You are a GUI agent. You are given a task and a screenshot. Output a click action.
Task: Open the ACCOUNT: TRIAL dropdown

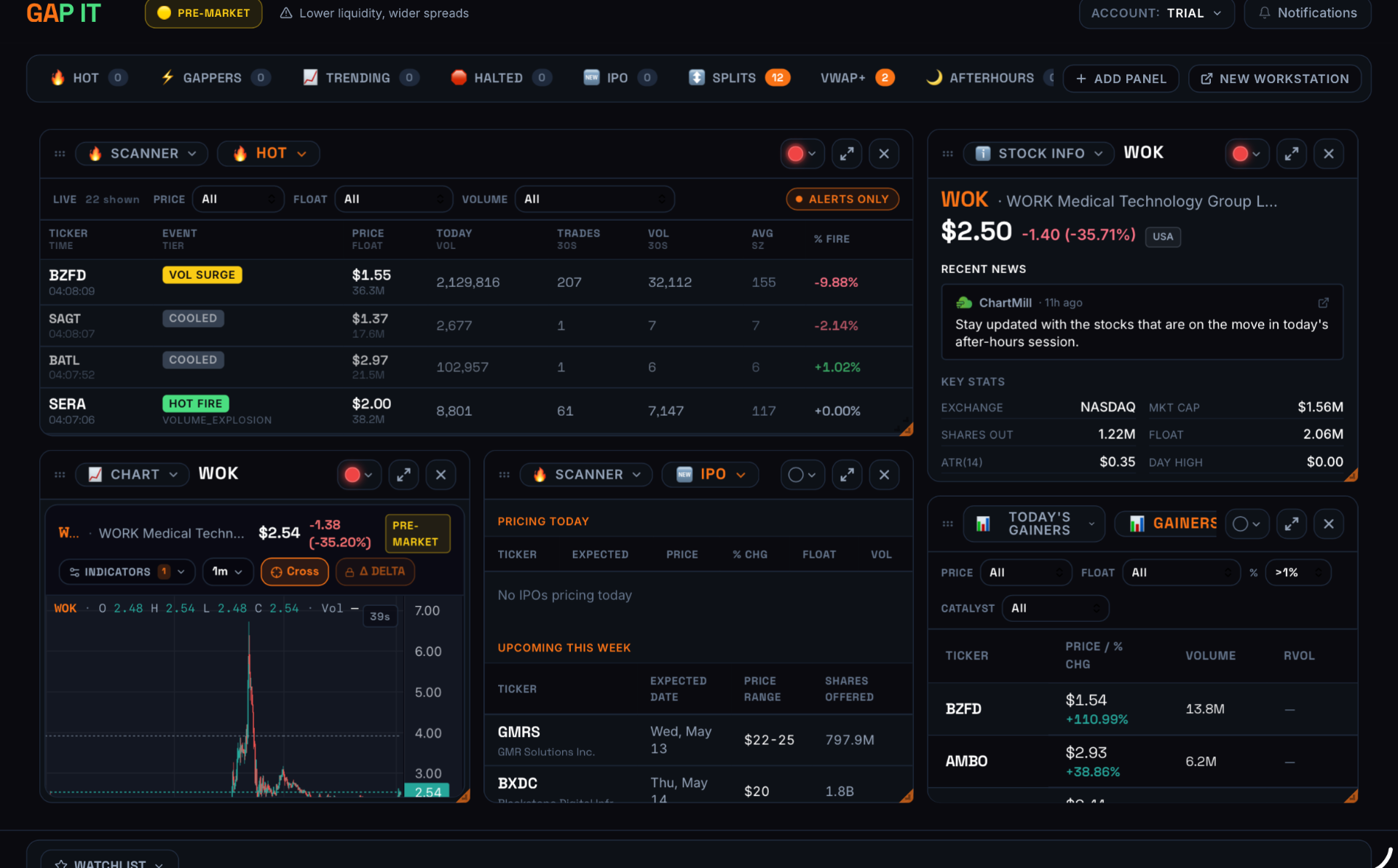(1156, 13)
